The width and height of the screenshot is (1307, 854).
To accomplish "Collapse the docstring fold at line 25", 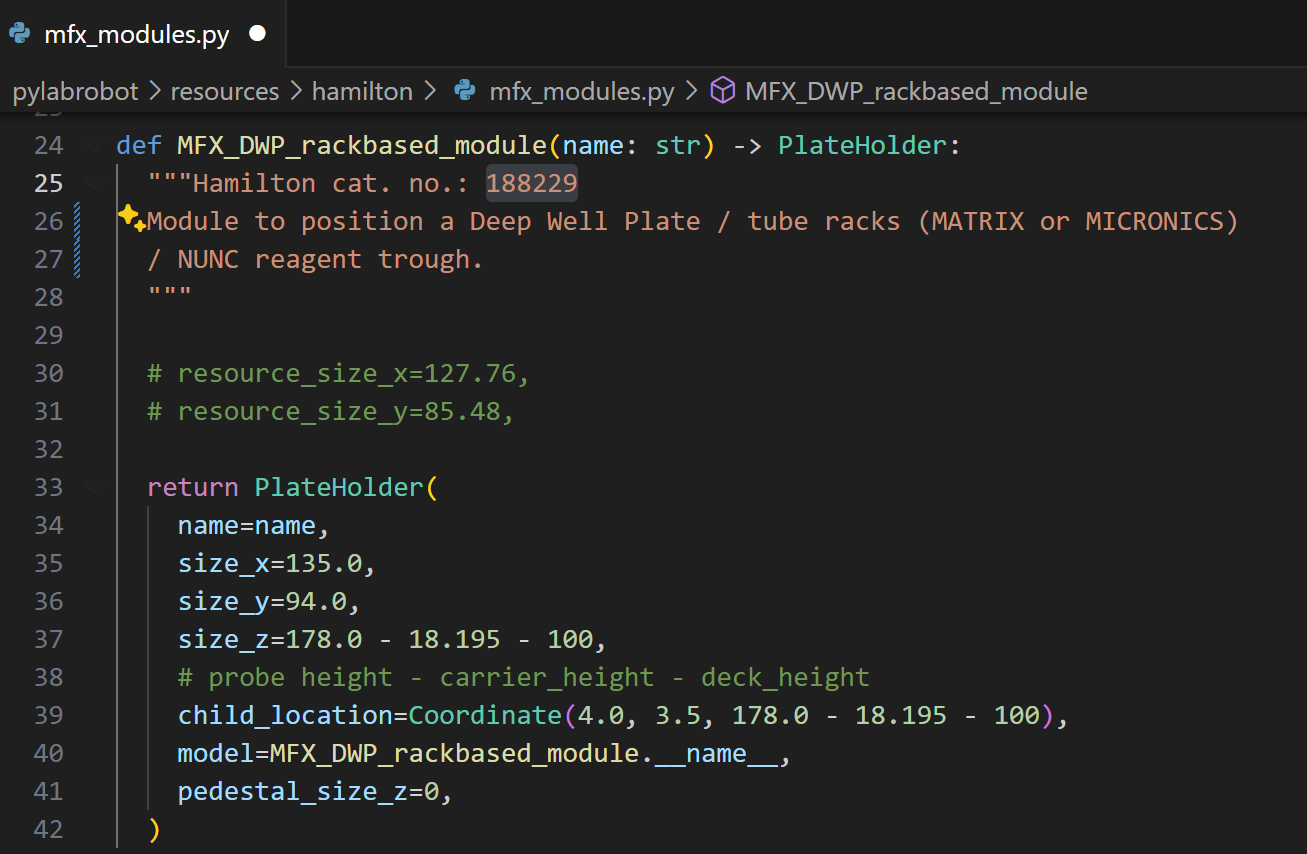I will pos(94,184).
